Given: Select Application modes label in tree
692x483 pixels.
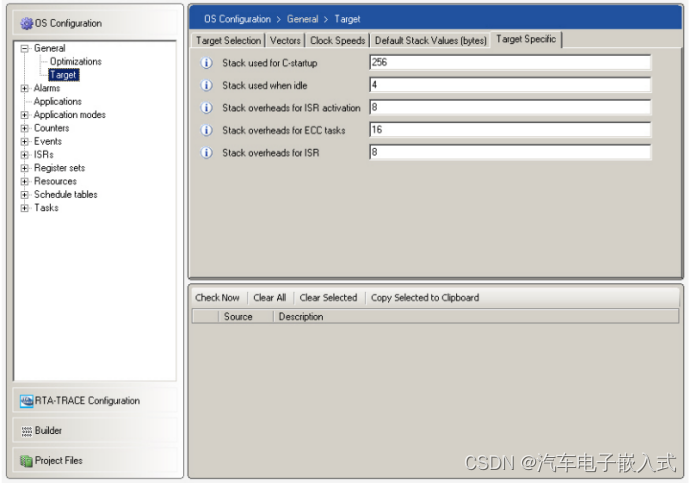Looking at the screenshot, I should point(70,115).
